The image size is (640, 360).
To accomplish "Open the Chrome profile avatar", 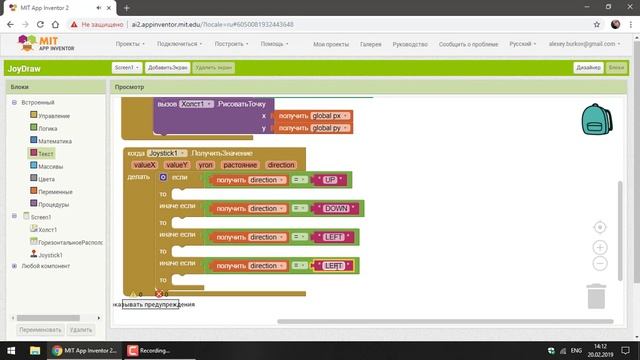I will coord(616,24).
